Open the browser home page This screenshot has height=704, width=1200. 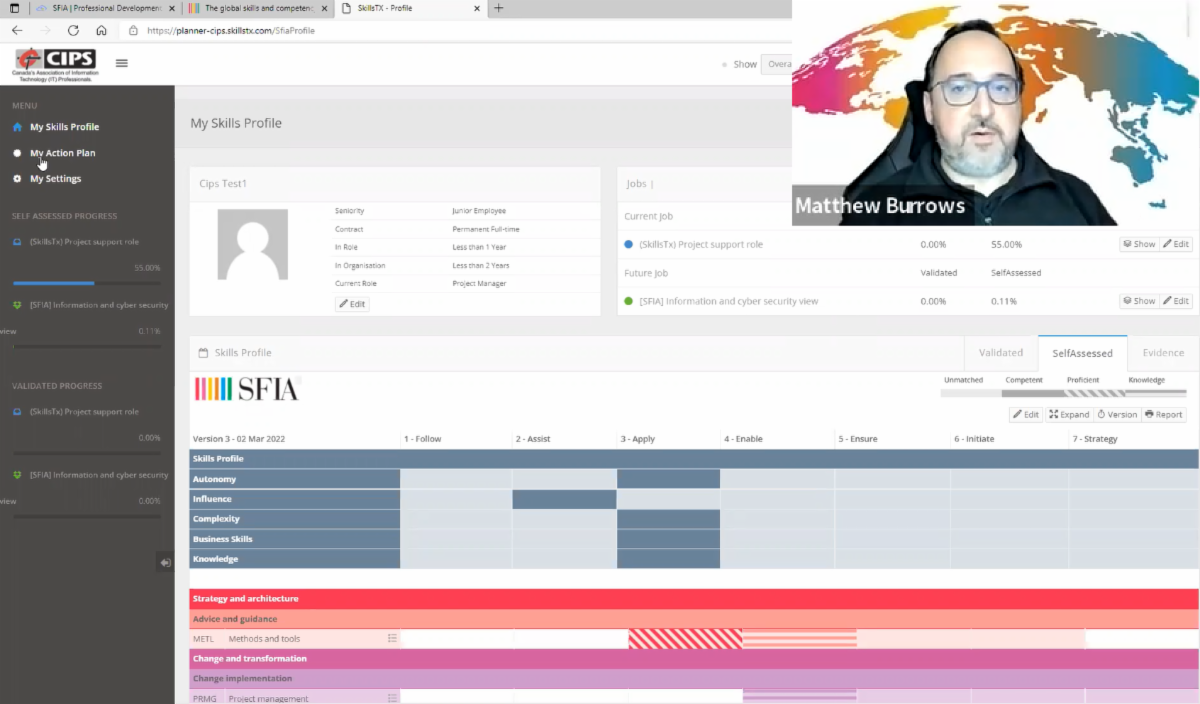point(101,30)
